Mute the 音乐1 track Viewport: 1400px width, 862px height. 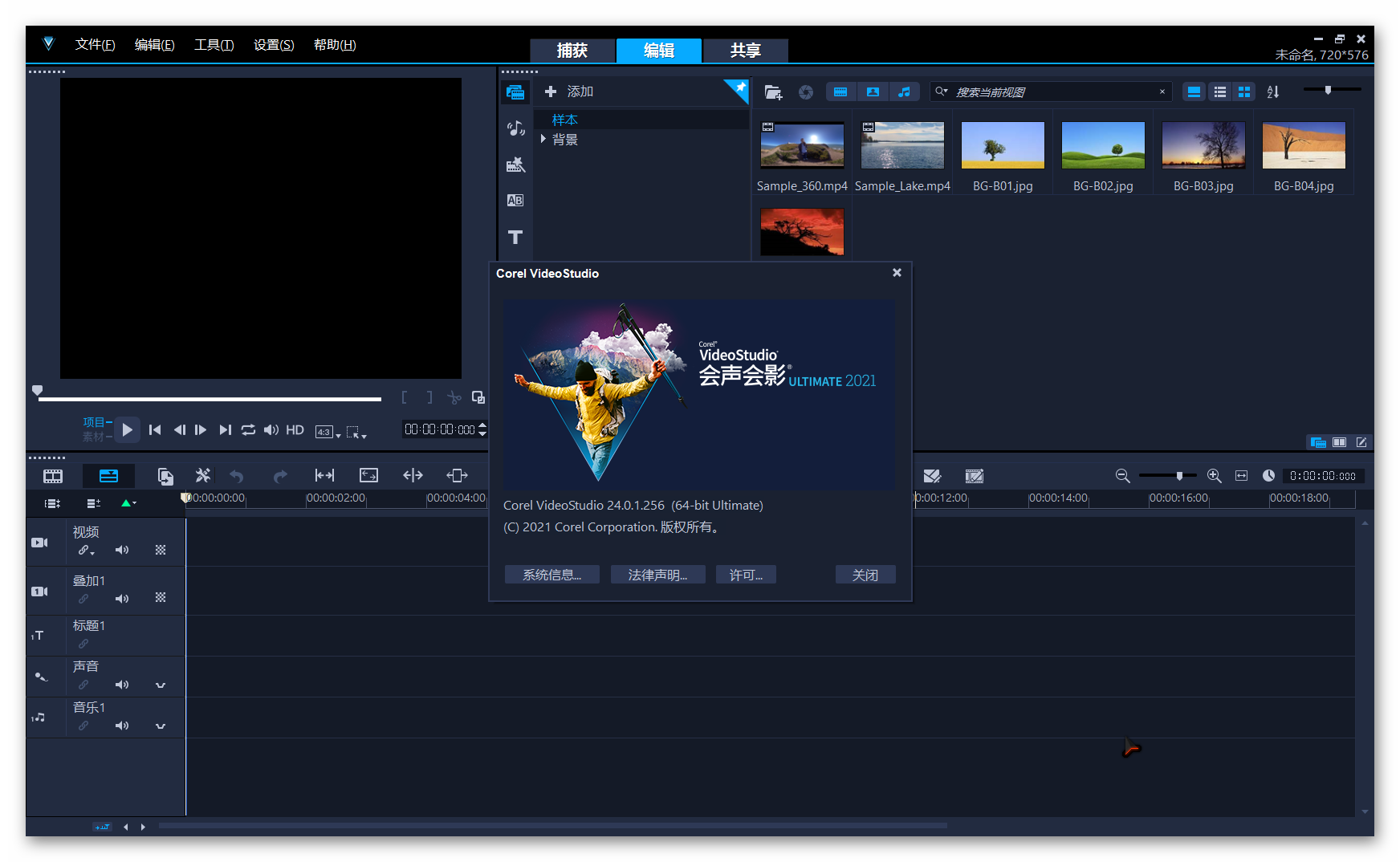tap(122, 726)
